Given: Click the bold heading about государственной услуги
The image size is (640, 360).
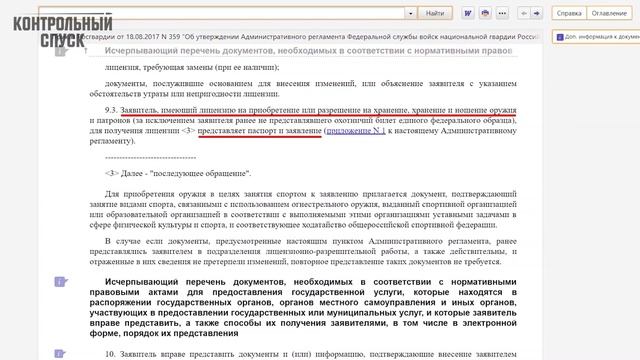Looking at the screenshot, I should 303,307.
